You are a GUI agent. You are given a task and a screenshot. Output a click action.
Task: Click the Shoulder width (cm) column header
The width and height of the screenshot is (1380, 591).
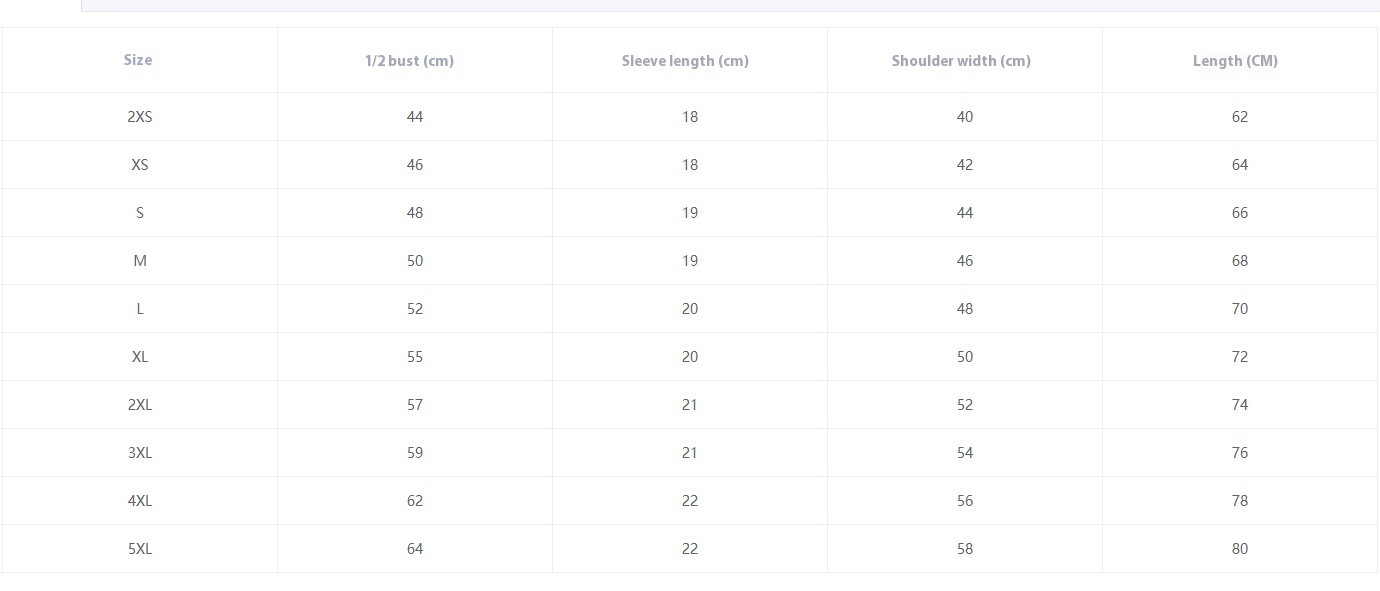point(961,61)
